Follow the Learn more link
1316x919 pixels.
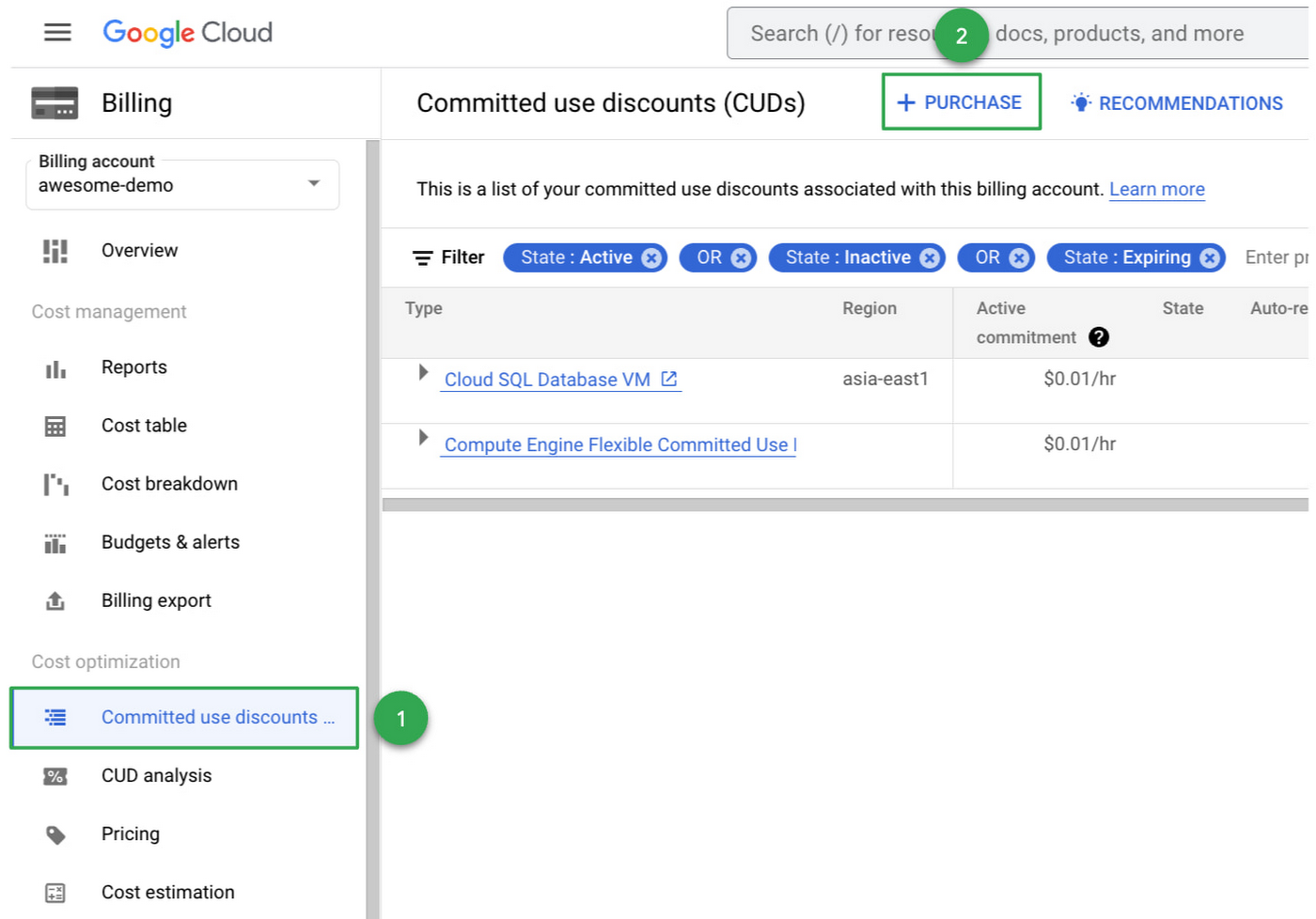click(x=1156, y=189)
